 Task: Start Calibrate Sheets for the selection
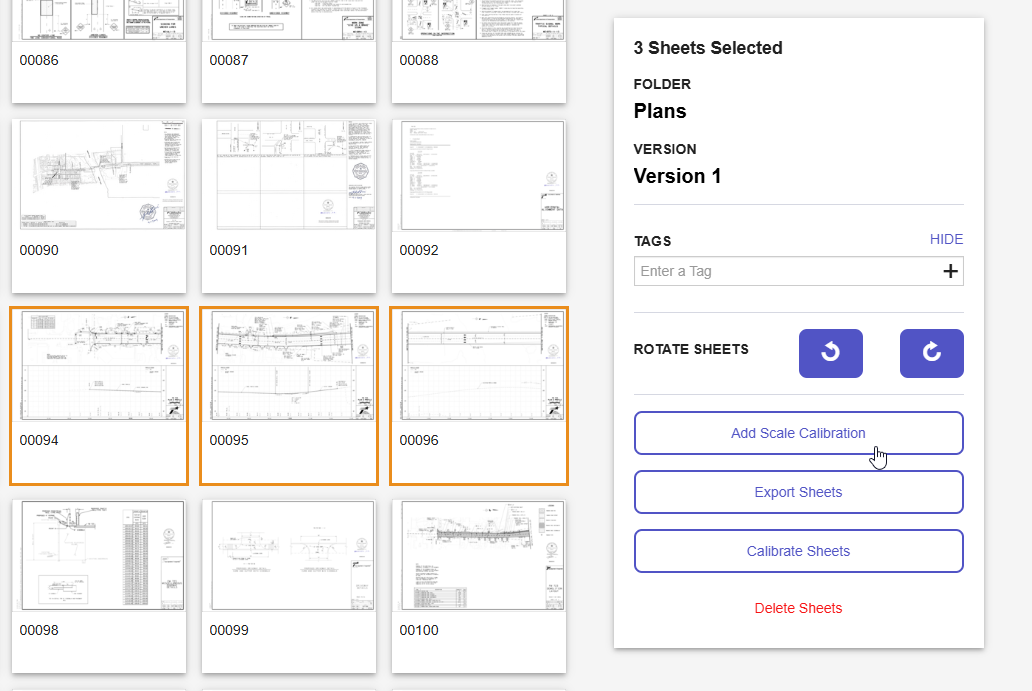(x=797, y=550)
